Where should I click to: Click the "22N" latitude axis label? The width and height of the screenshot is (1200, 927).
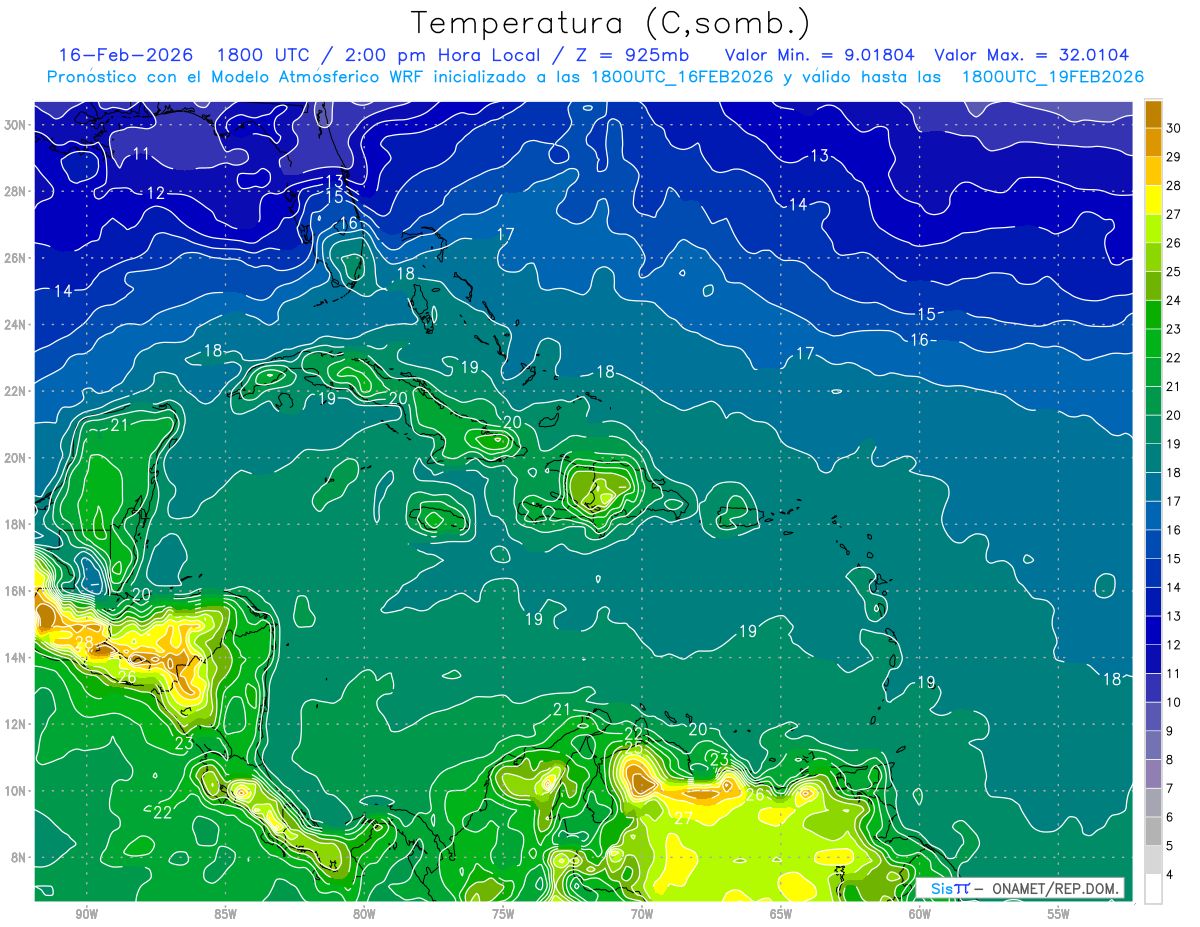(16, 391)
